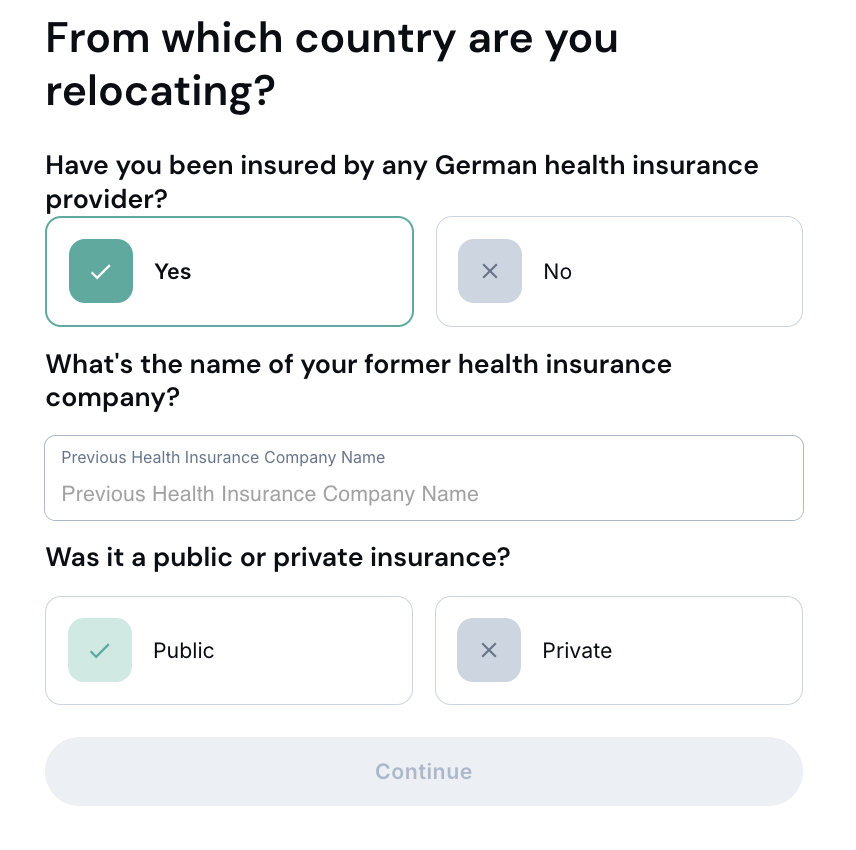Click the light green checkmark next to Public
The image size is (856, 850).
(x=100, y=650)
